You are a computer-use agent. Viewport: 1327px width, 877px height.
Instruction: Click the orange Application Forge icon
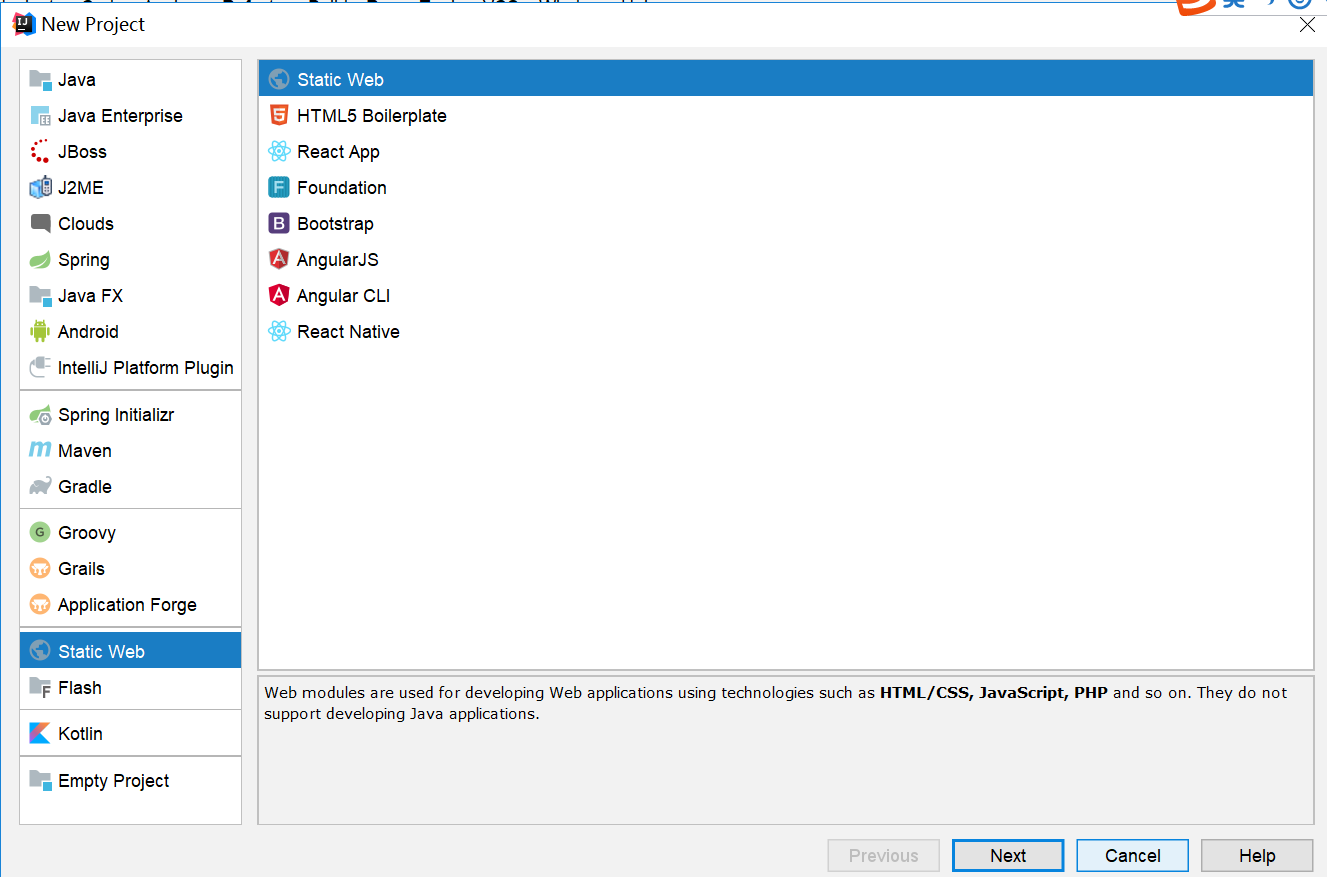coord(40,605)
